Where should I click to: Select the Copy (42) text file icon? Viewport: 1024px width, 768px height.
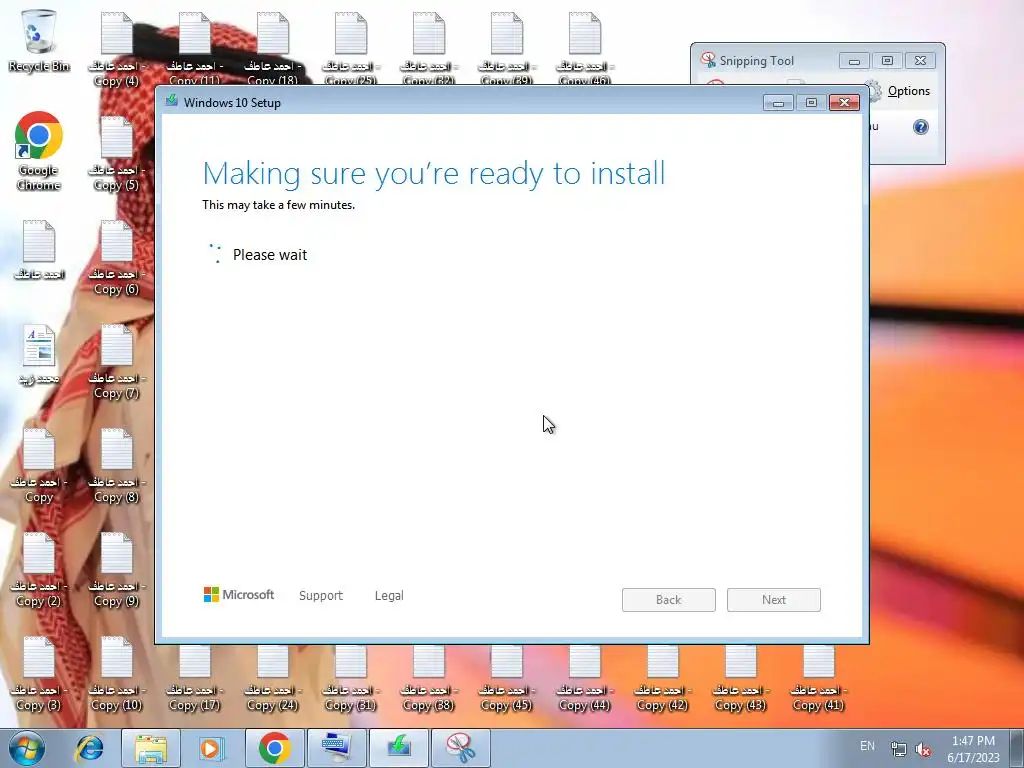[x=663, y=678]
